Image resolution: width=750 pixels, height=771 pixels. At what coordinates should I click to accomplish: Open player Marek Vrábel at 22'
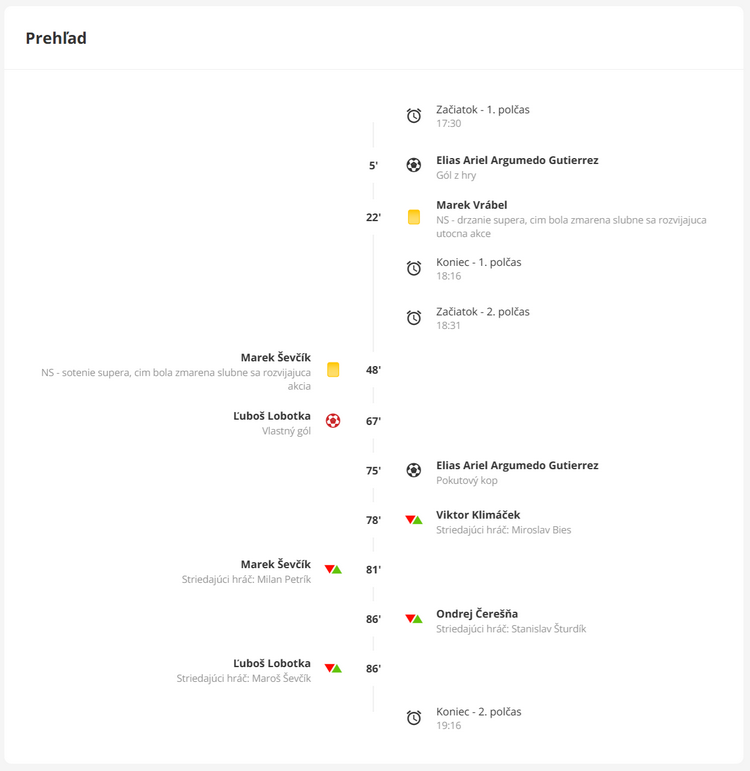tap(471, 205)
